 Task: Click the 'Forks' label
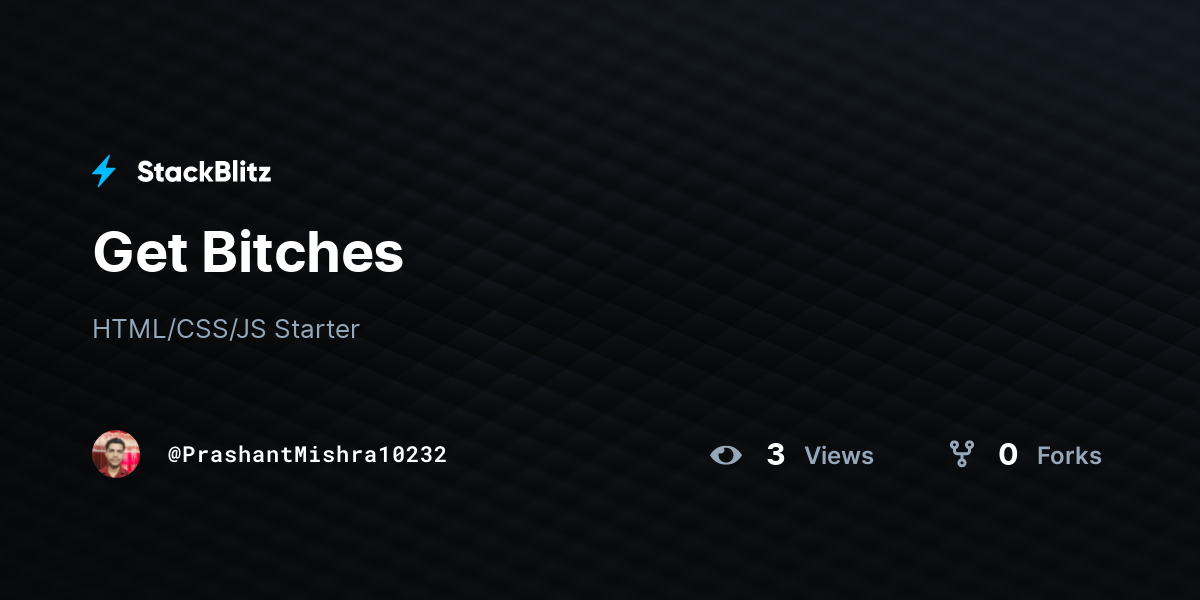1069,456
